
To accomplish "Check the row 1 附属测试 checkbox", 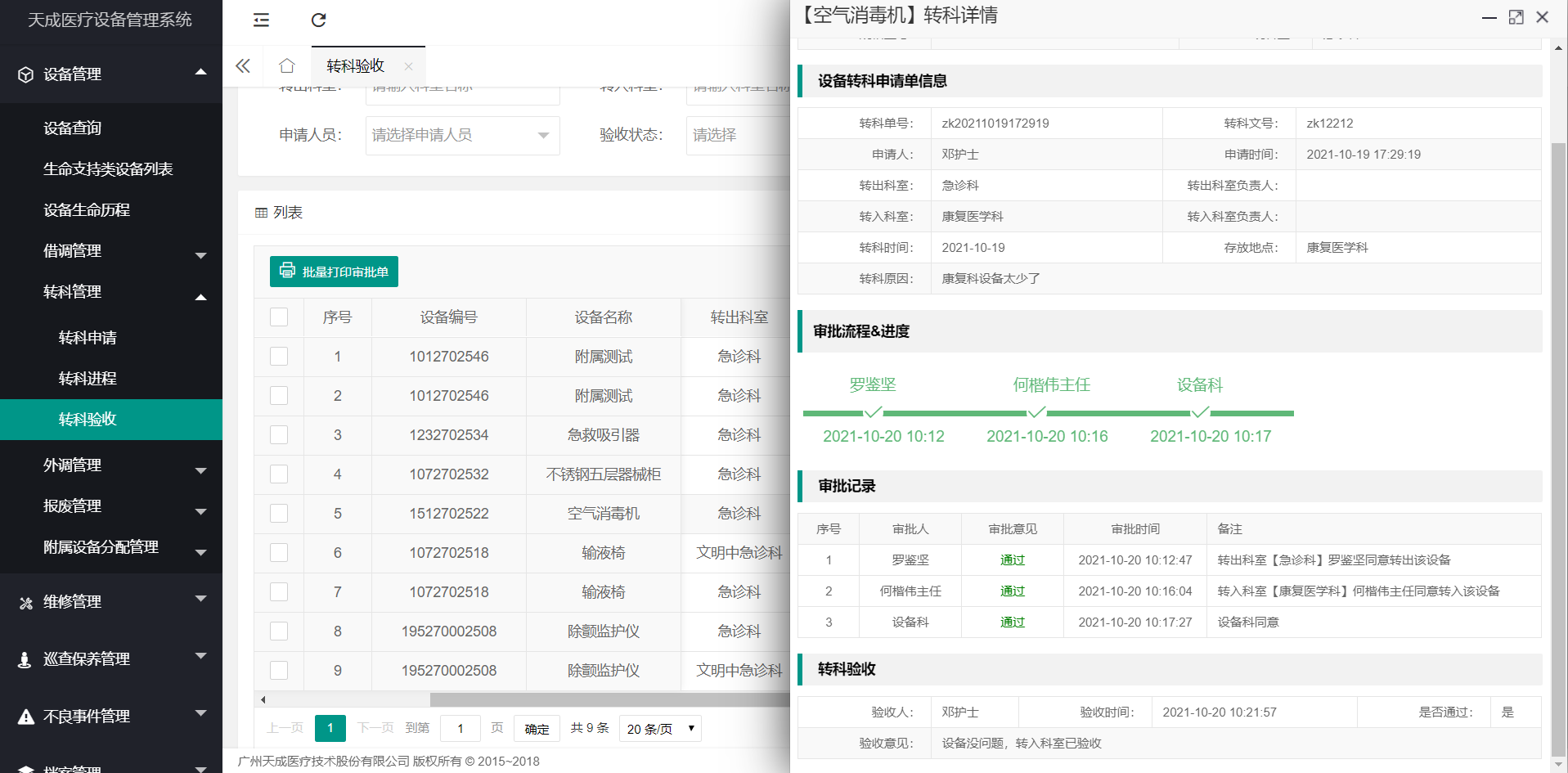I will pyautogui.click(x=279, y=357).
